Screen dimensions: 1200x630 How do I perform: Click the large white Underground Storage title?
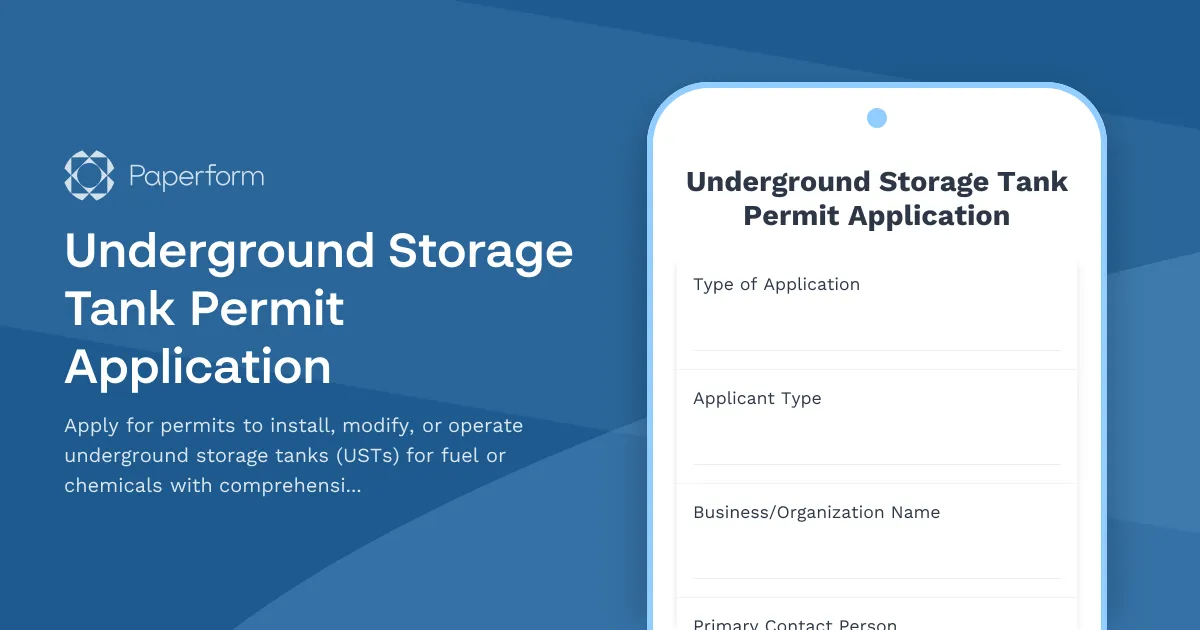pos(318,308)
